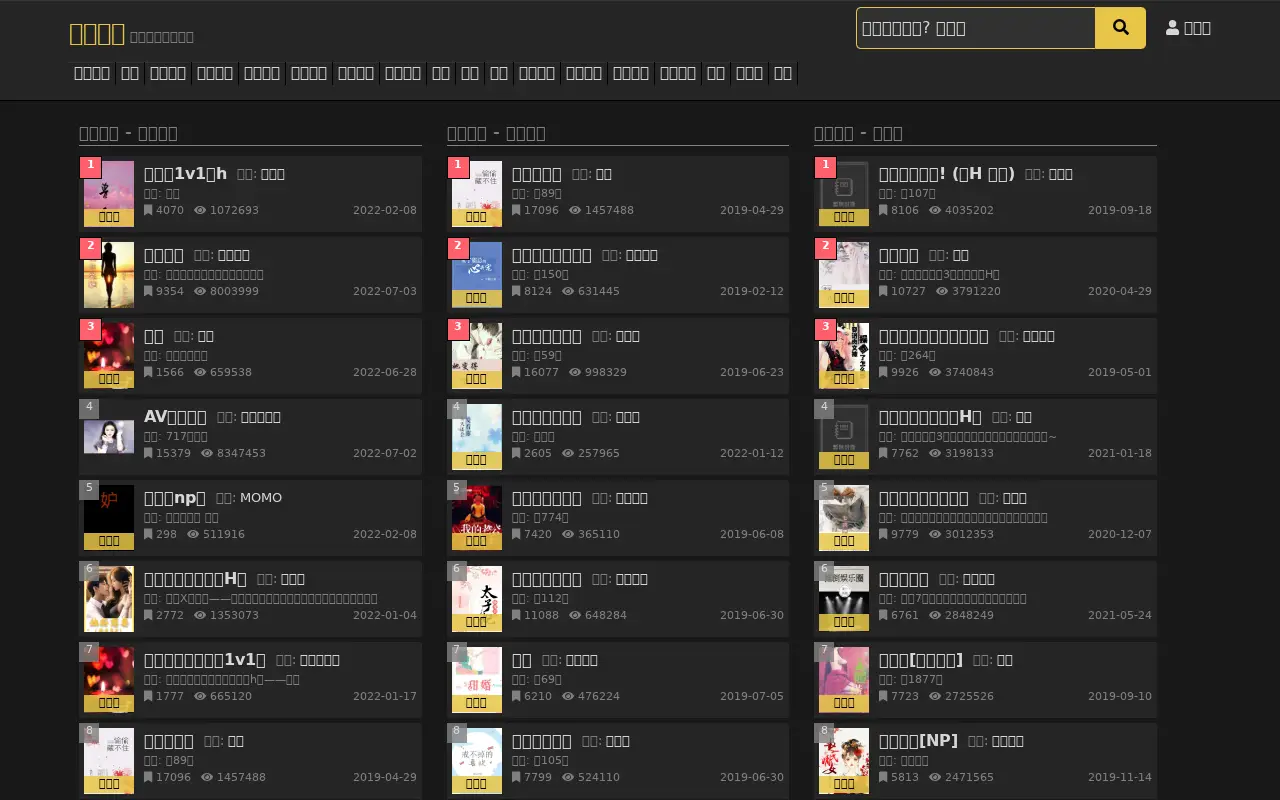1280x800 pixels.
Task: Click bookmark icon beside count 8106
Action: 883,211
